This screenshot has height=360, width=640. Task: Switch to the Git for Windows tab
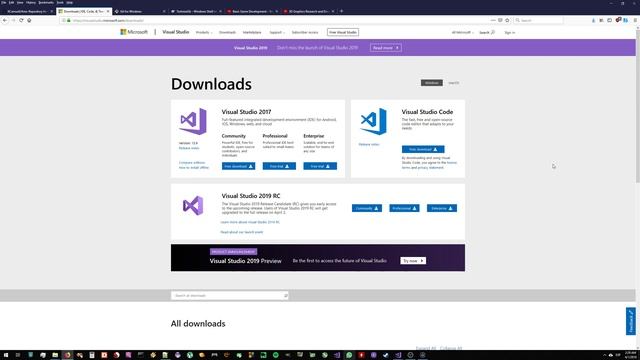pyautogui.click(x=140, y=11)
